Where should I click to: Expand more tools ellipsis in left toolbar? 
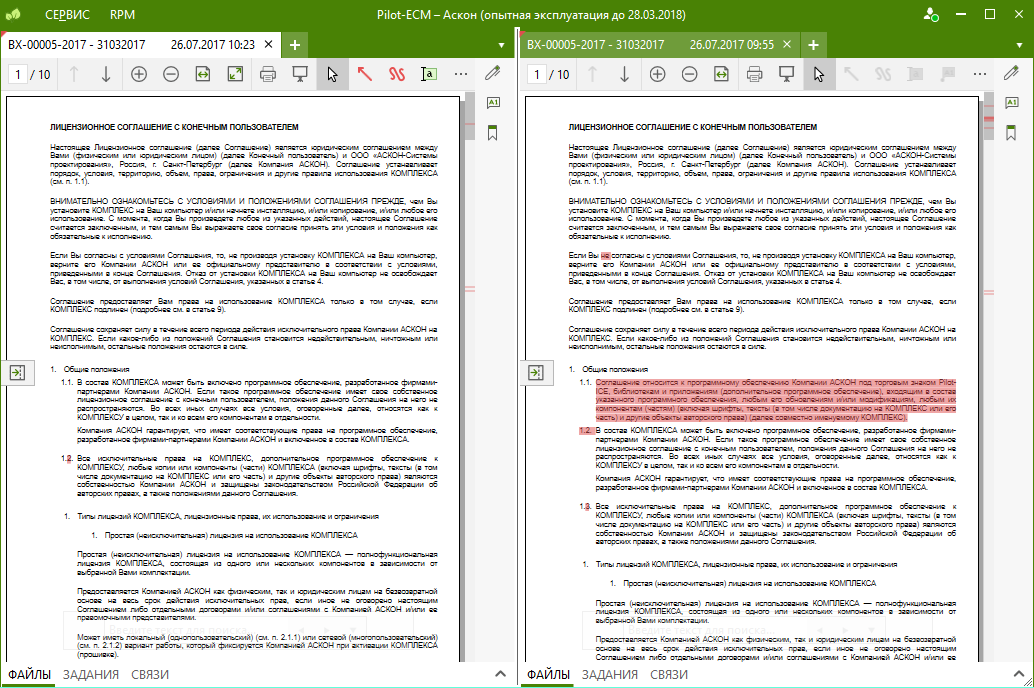coord(461,74)
